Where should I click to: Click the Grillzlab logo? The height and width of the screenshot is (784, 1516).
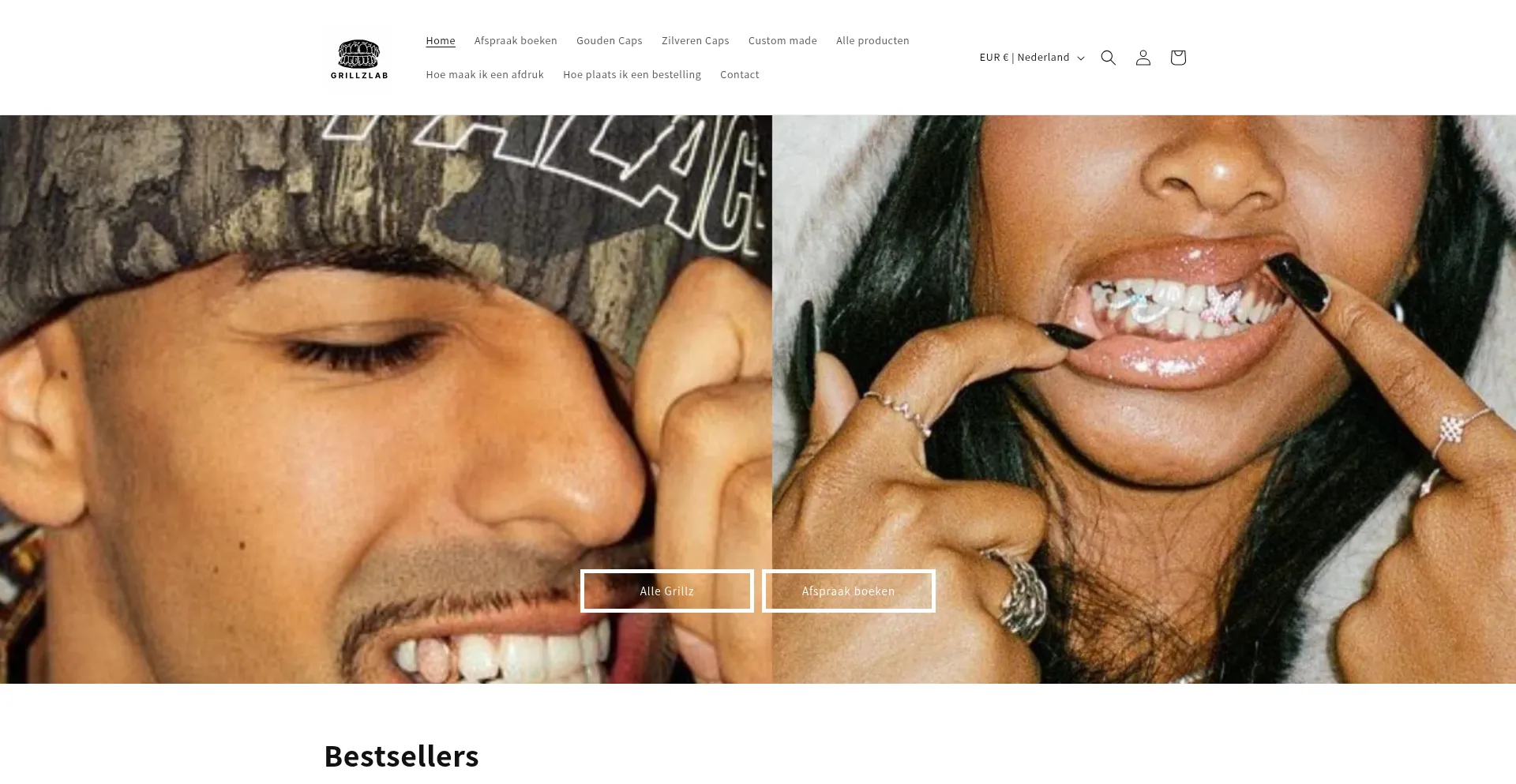[x=359, y=58]
